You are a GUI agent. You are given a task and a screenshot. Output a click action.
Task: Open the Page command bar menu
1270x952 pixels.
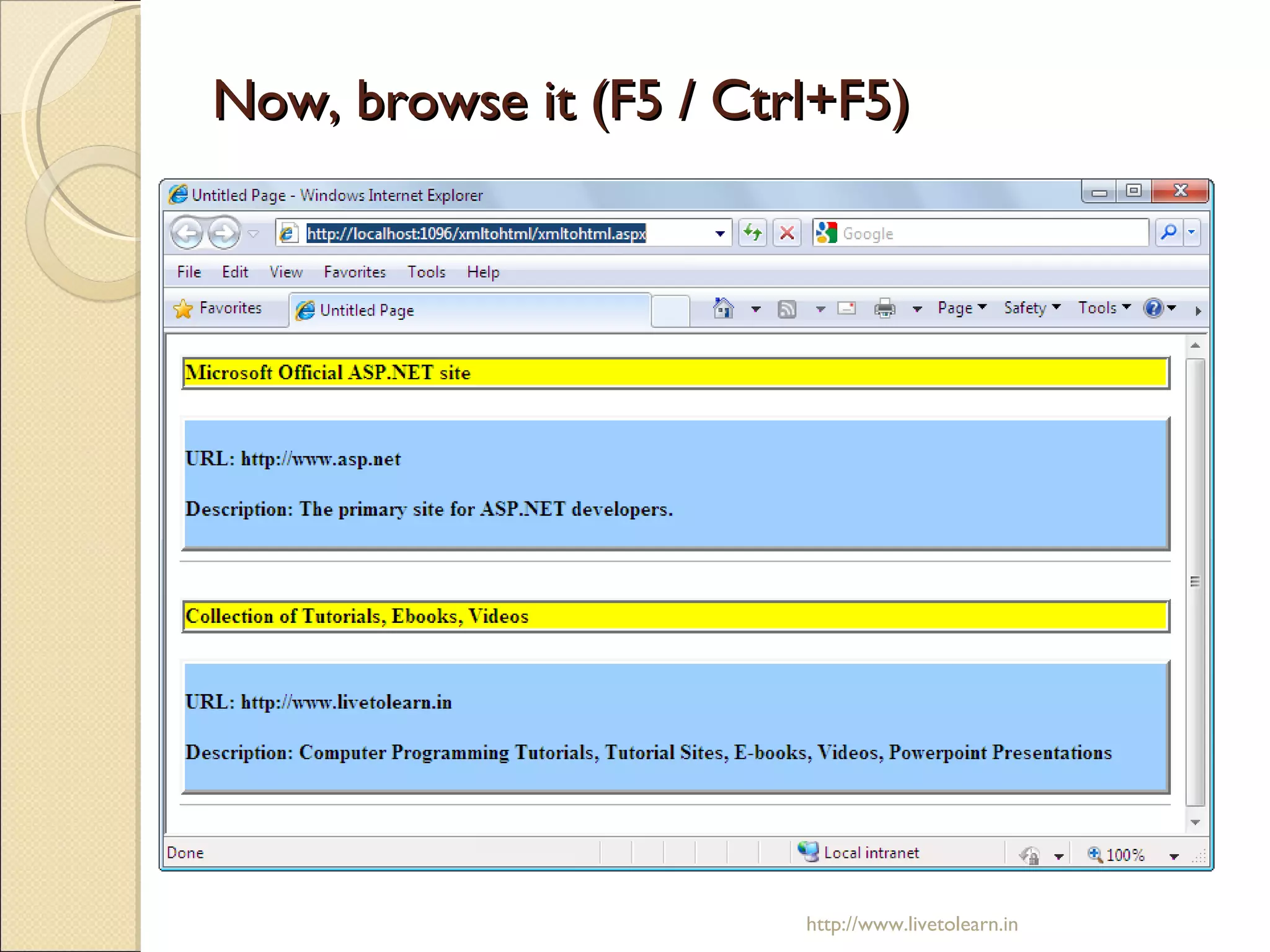point(962,308)
